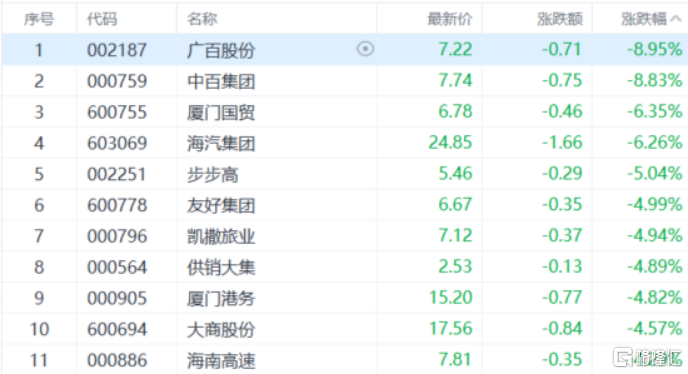The width and height of the screenshot is (688, 374).
Task: Select the change percent -5.04%
Action: (x=654, y=173)
